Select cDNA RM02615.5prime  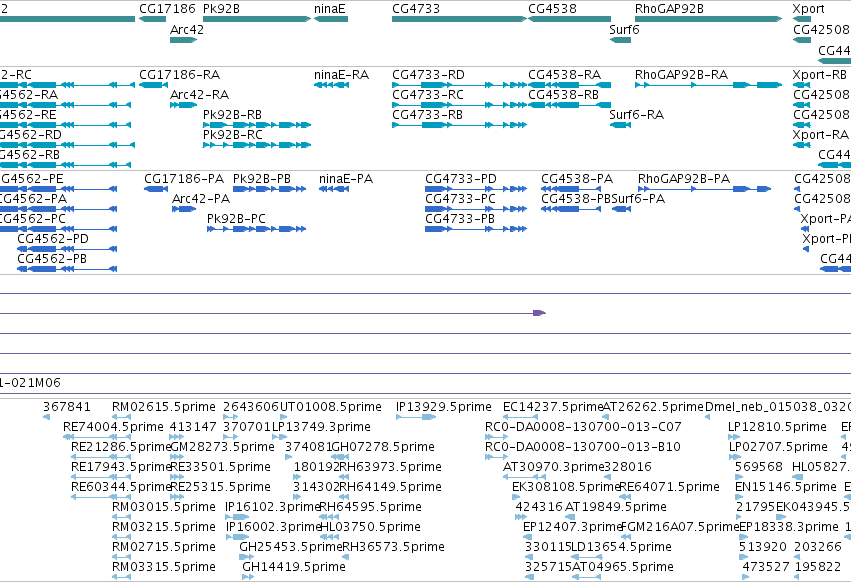click(x=163, y=407)
